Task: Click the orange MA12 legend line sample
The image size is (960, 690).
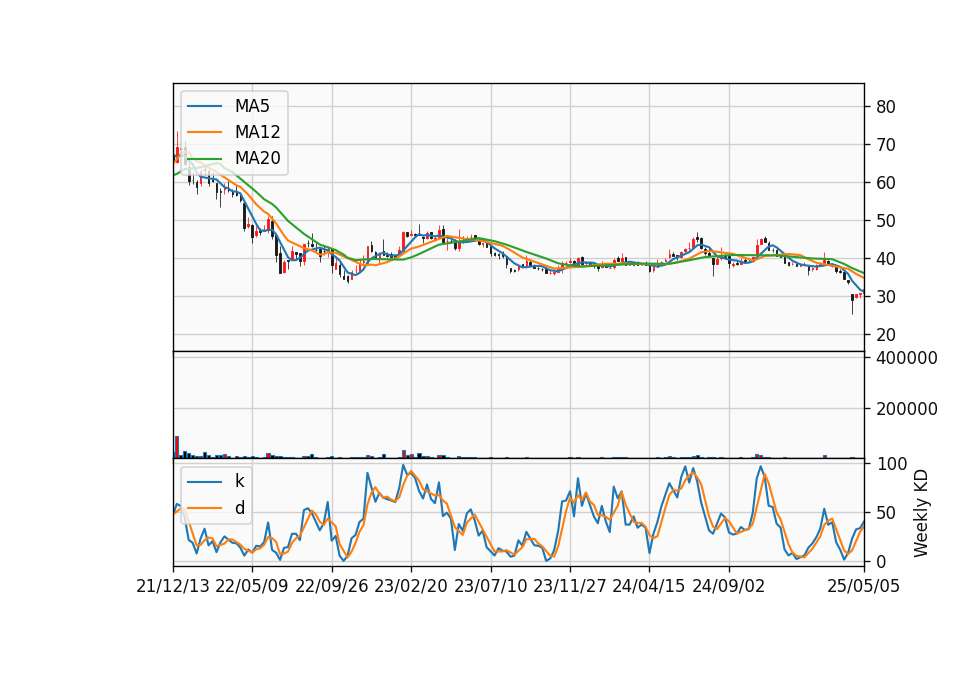Action: (x=204, y=132)
